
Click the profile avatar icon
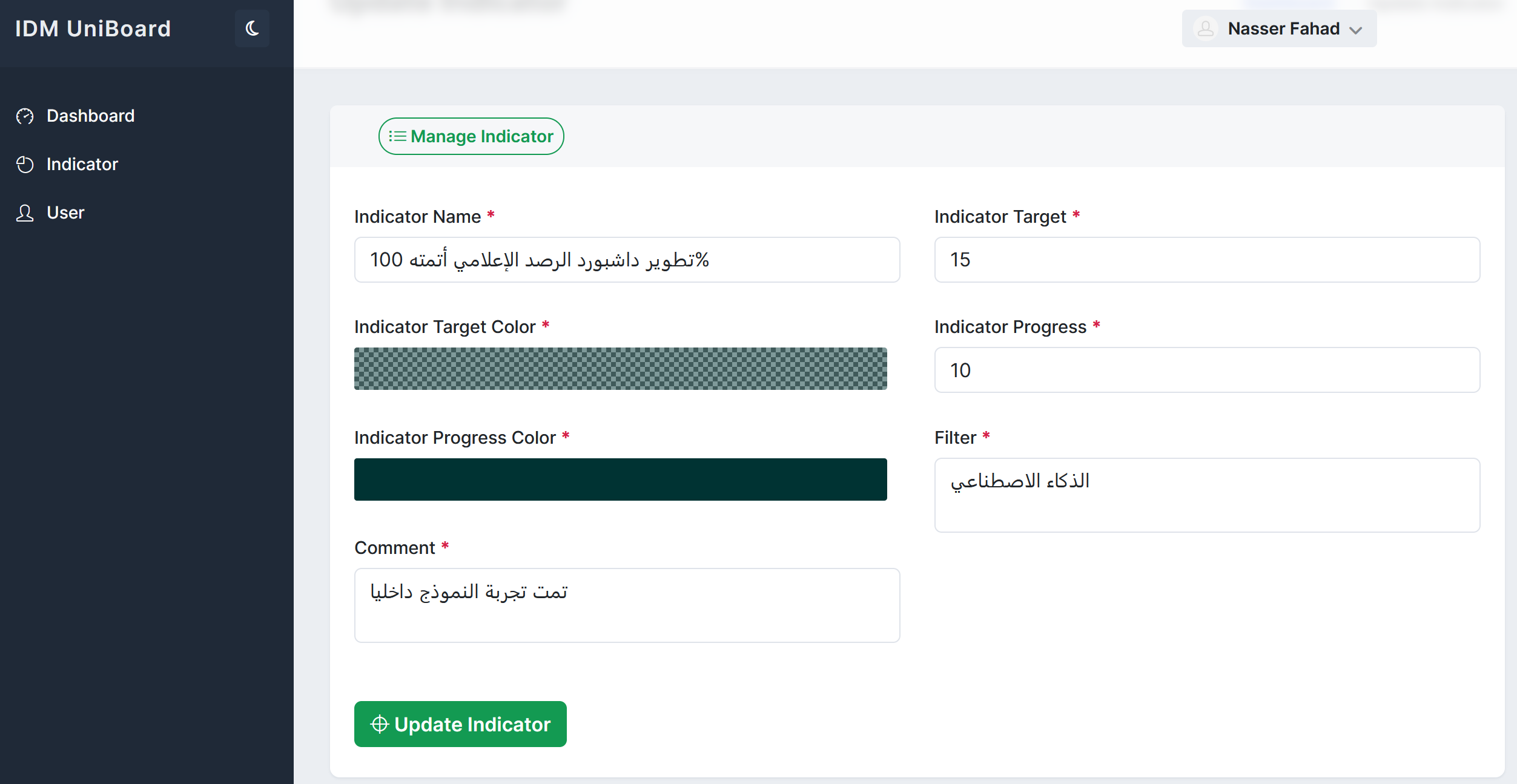tap(1205, 28)
